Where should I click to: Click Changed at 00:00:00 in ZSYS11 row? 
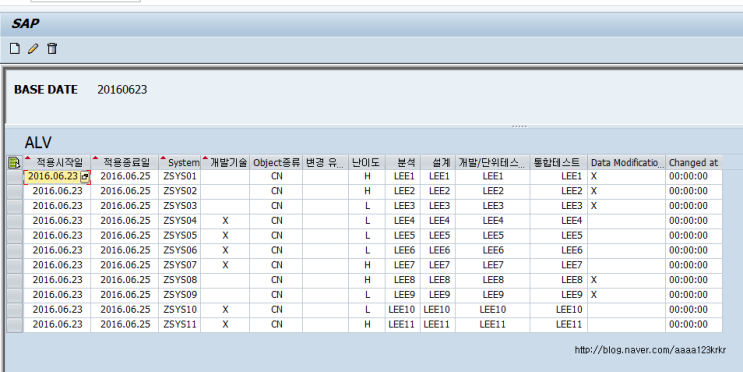pos(688,325)
